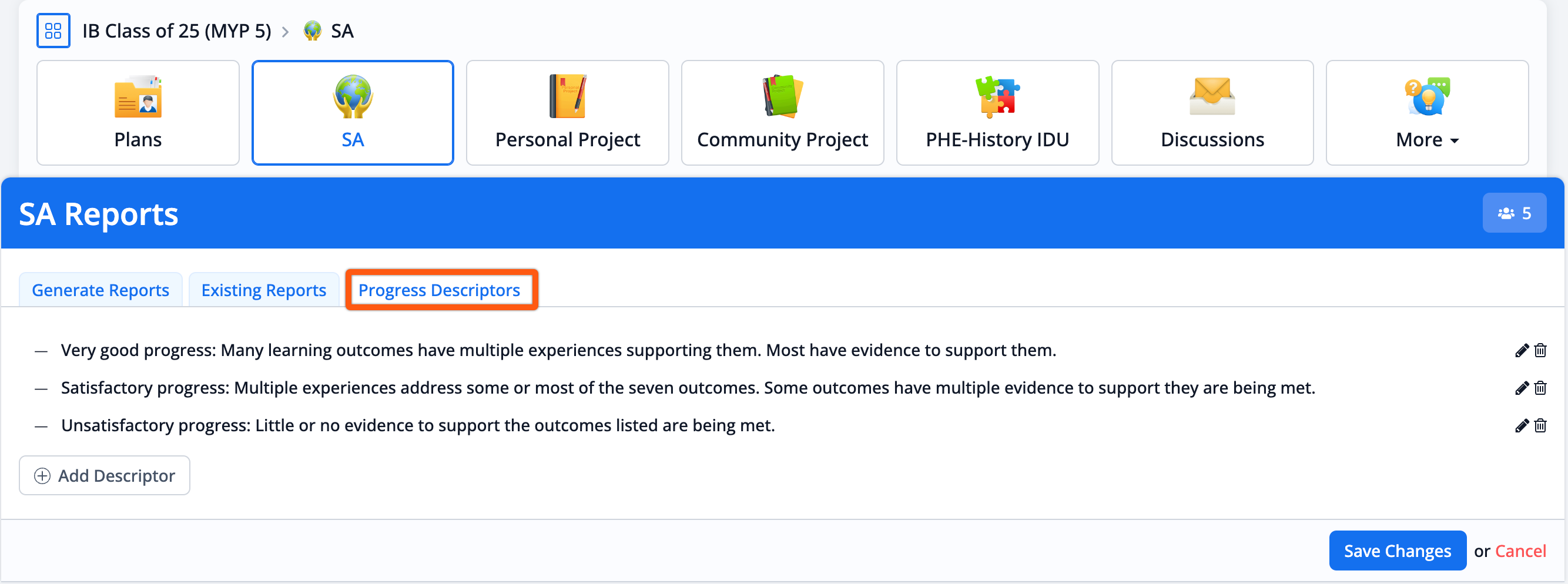Click the Save Changes button
The image size is (1568, 584).
click(1397, 551)
